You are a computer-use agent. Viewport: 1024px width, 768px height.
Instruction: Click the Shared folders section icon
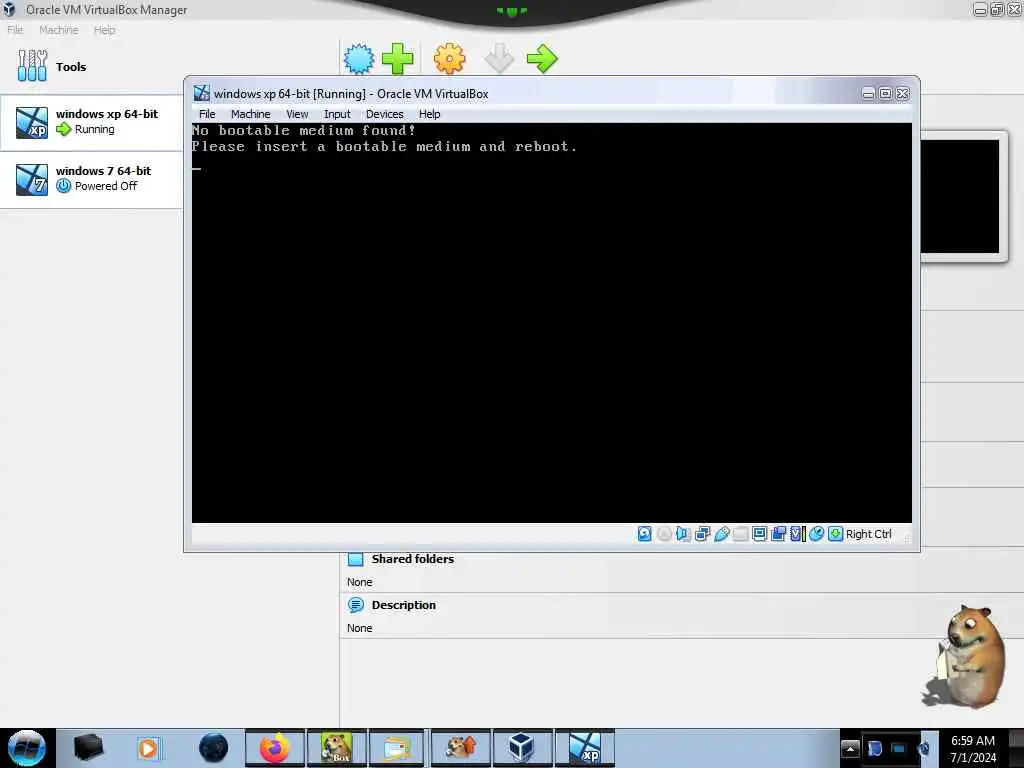point(355,559)
